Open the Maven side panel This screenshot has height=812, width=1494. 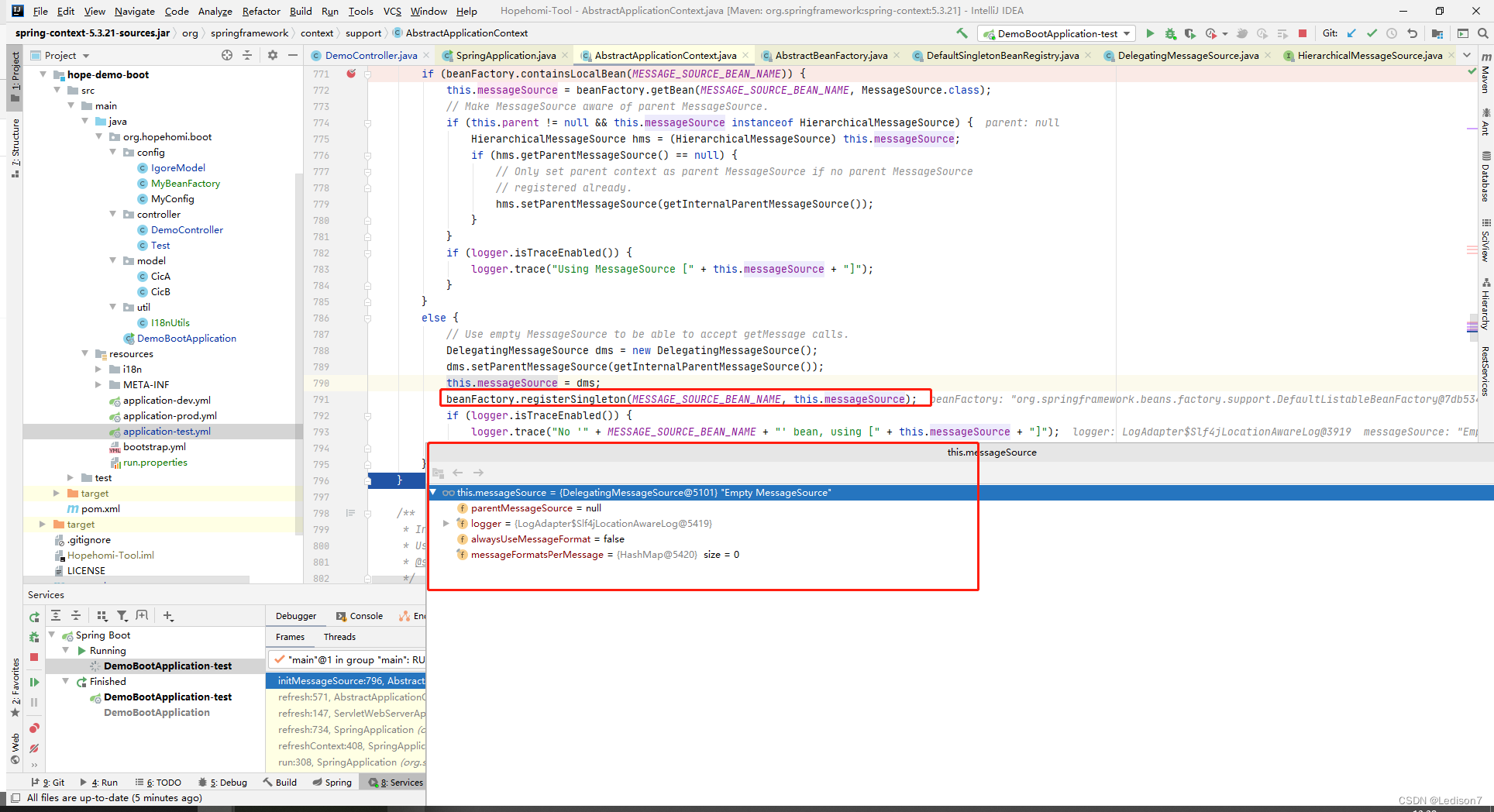[1485, 72]
